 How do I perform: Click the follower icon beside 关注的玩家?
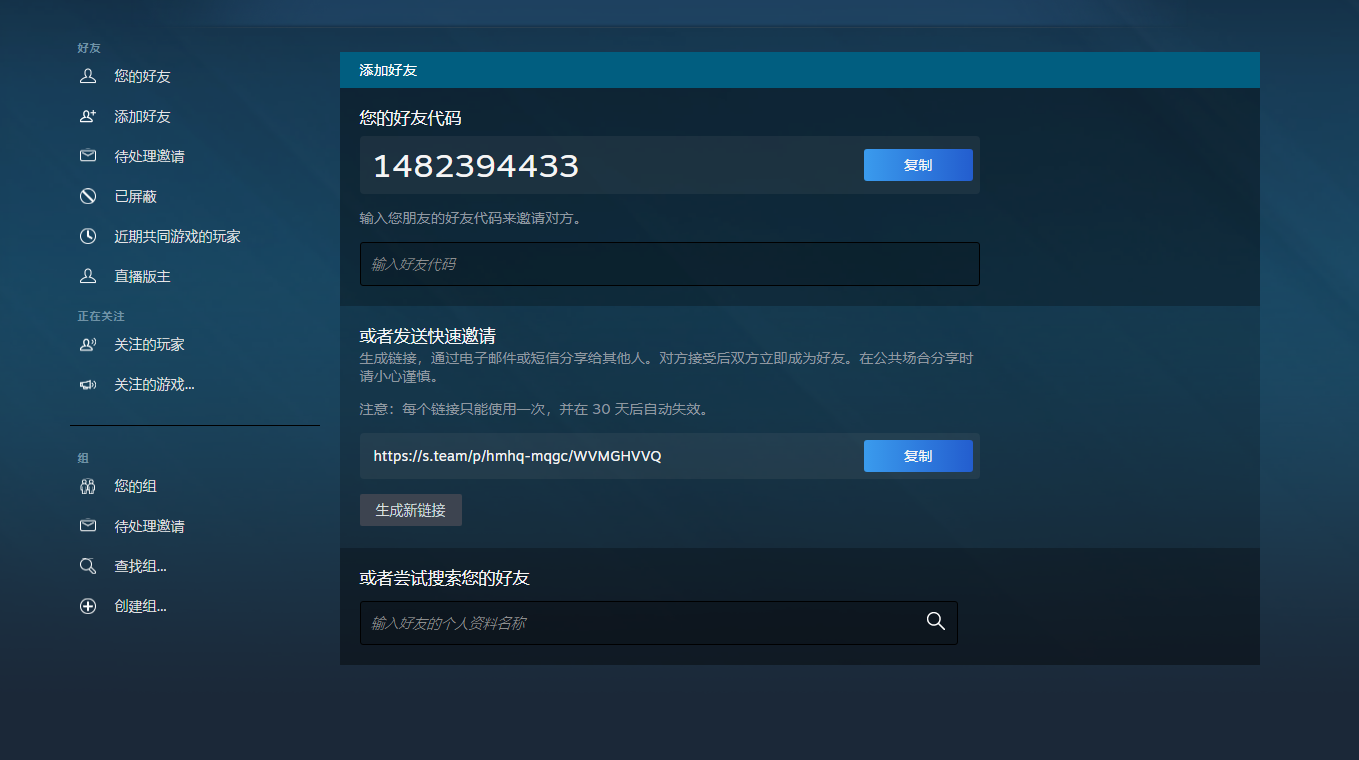(88, 344)
